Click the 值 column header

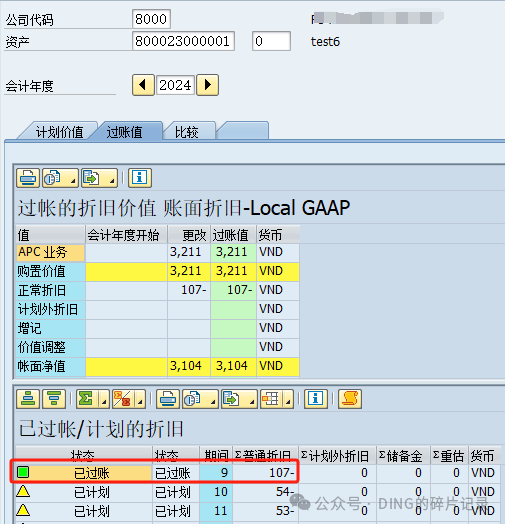[x=50, y=235]
